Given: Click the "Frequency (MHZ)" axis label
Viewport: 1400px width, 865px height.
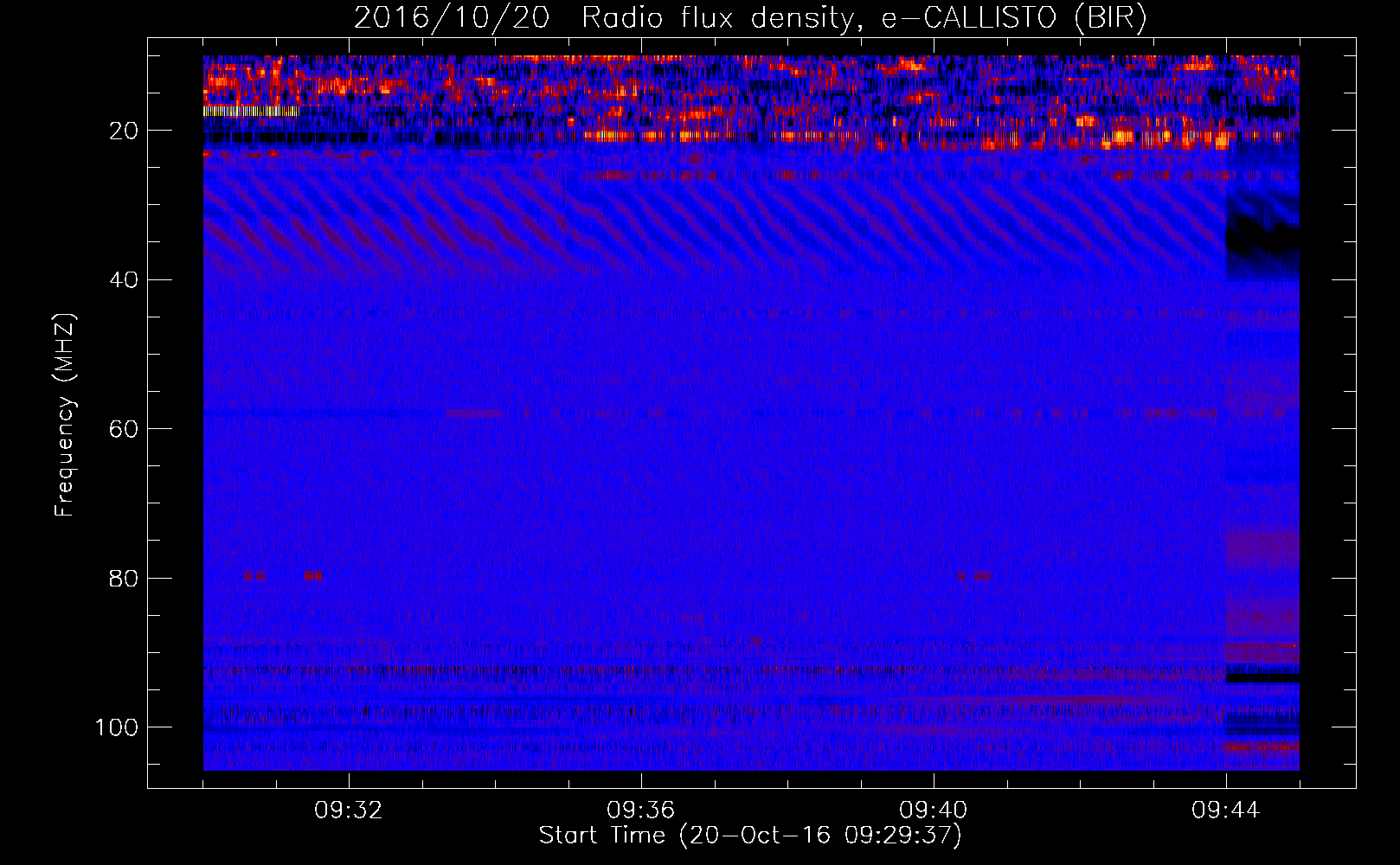Looking at the screenshot, I should click(65, 414).
